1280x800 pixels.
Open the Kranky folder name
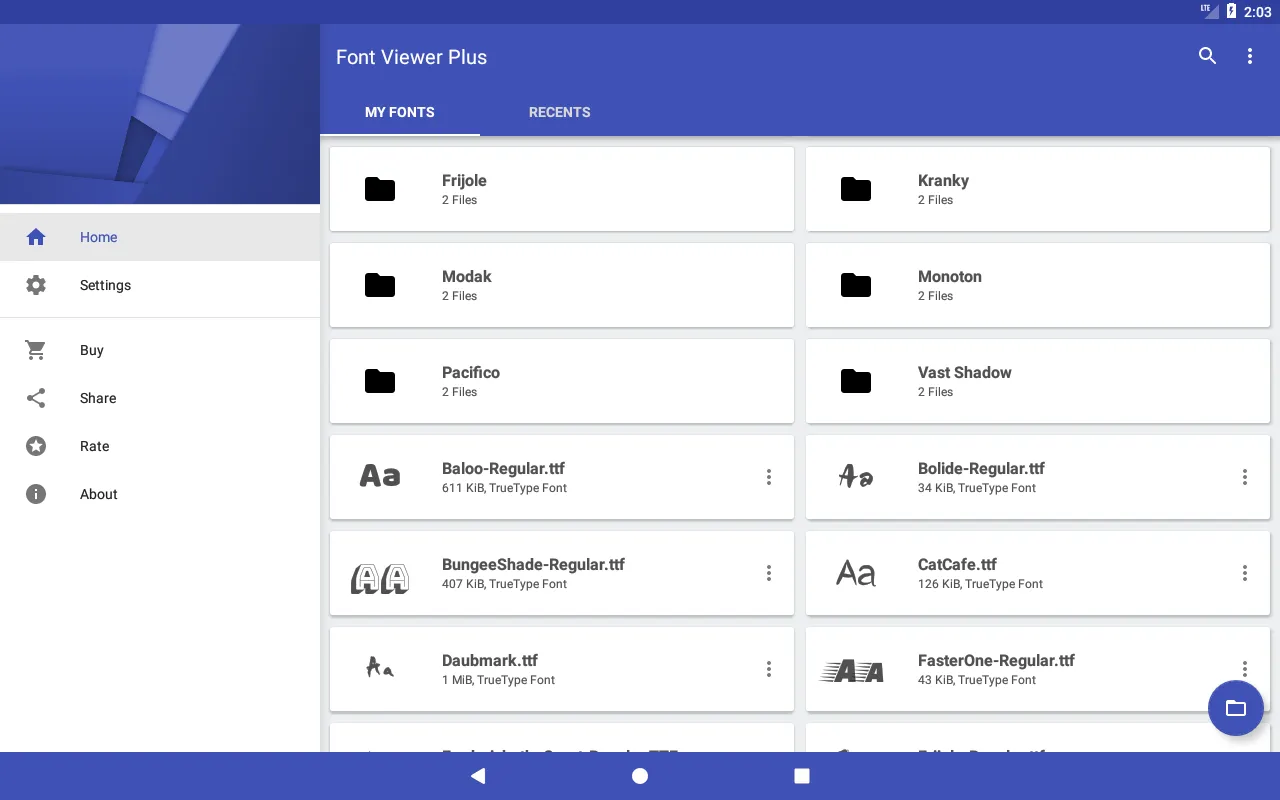click(943, 181)
